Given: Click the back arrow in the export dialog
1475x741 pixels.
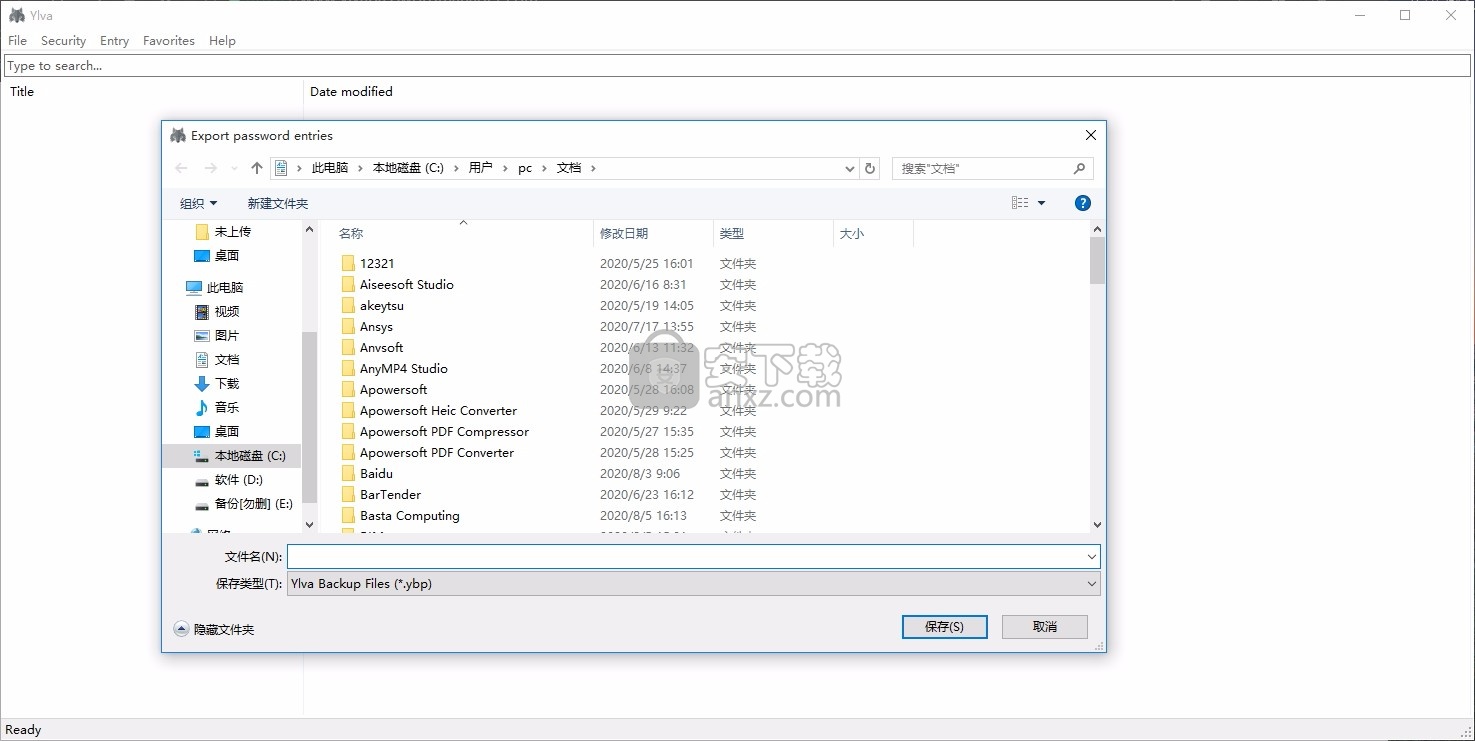Looking at the screenshot, I should coord(181,168).
